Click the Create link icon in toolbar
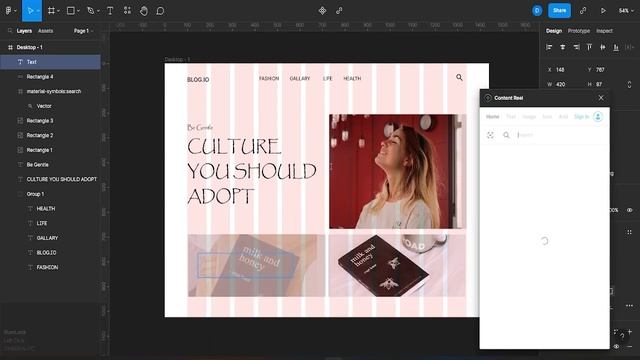Viewport: 640px width, 360px height. pos(339,11)
